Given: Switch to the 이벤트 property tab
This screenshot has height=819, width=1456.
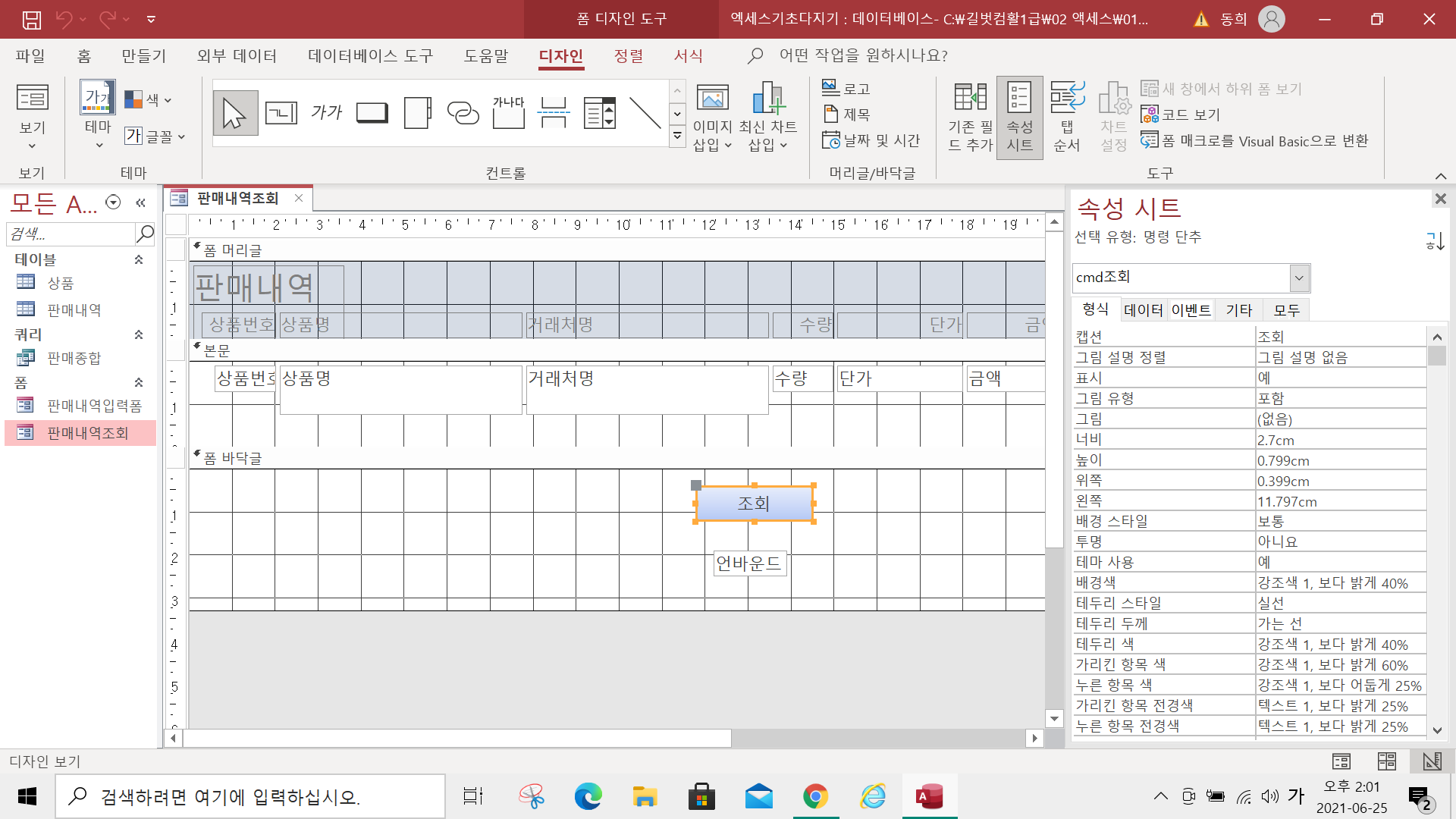Looking at the screenshot, I should click(1191, 309).
